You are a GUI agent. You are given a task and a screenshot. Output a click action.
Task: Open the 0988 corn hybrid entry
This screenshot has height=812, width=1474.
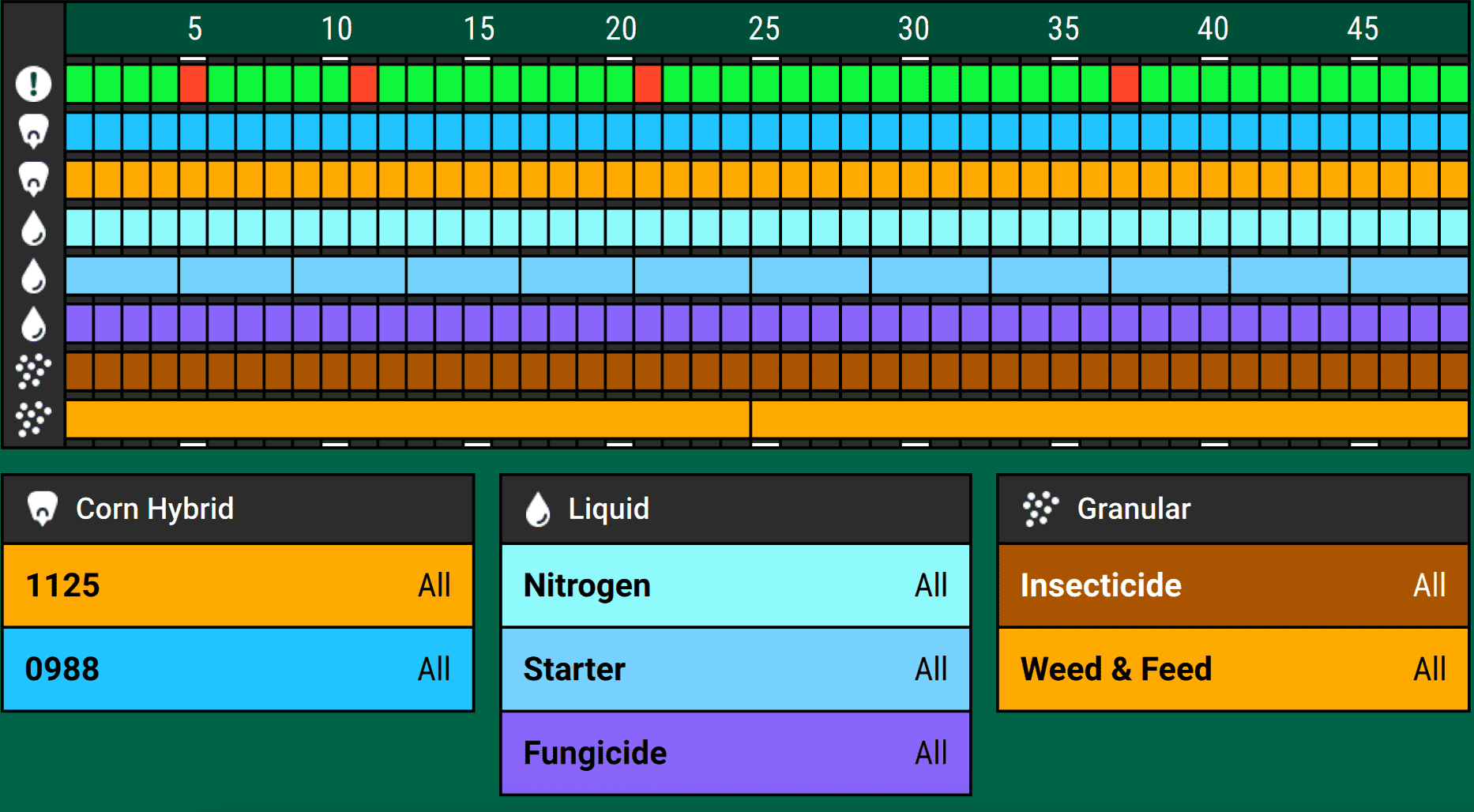click(x=238, y=669)
